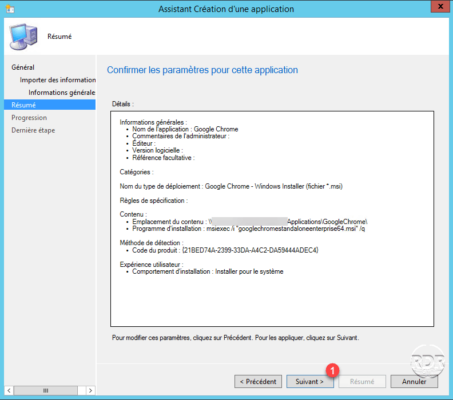Click the 'Commentaires de l'administrateur' line
The height and width of the screenshot is (400, 453).
pos(181,136)
